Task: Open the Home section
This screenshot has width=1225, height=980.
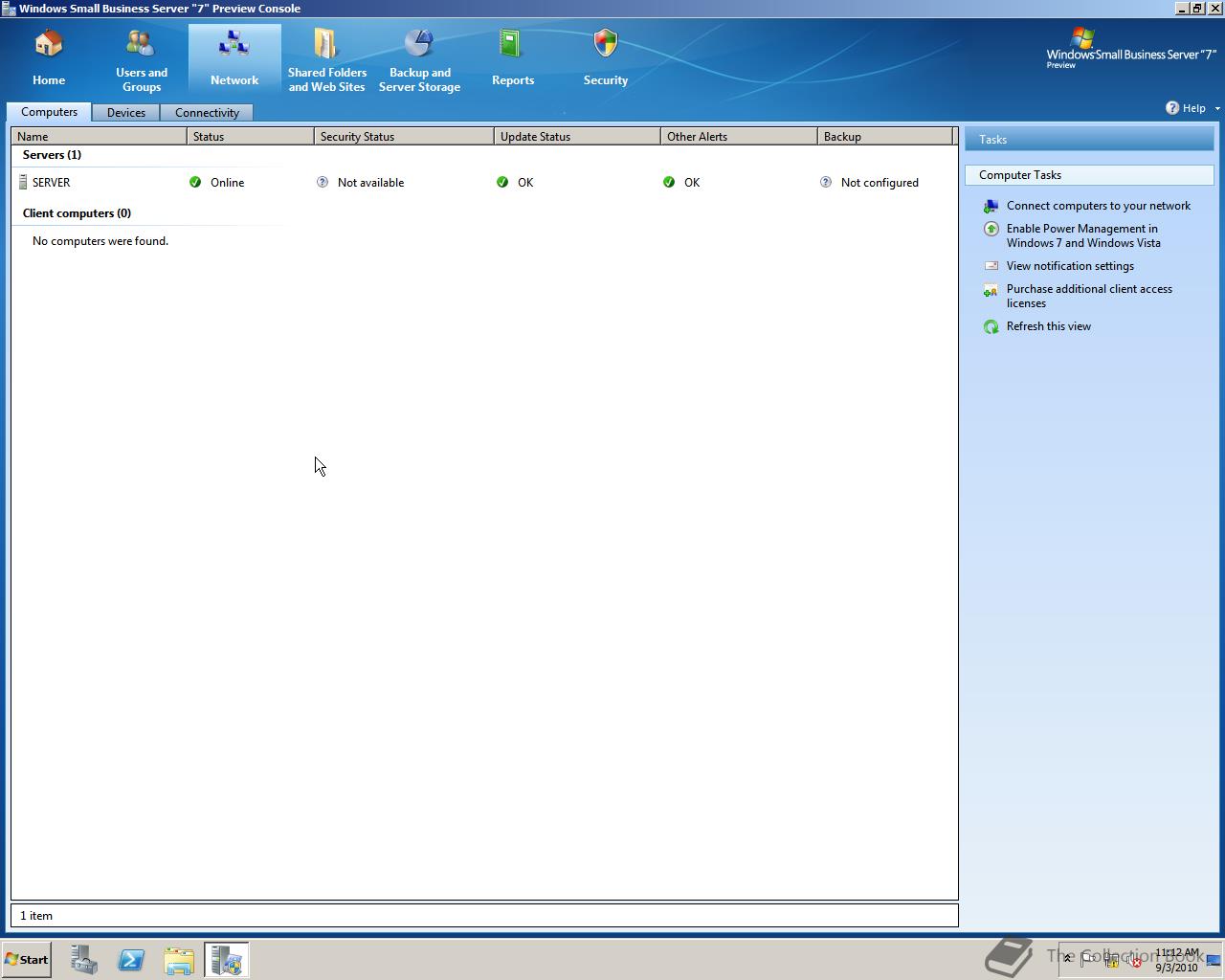Action: 49,59
